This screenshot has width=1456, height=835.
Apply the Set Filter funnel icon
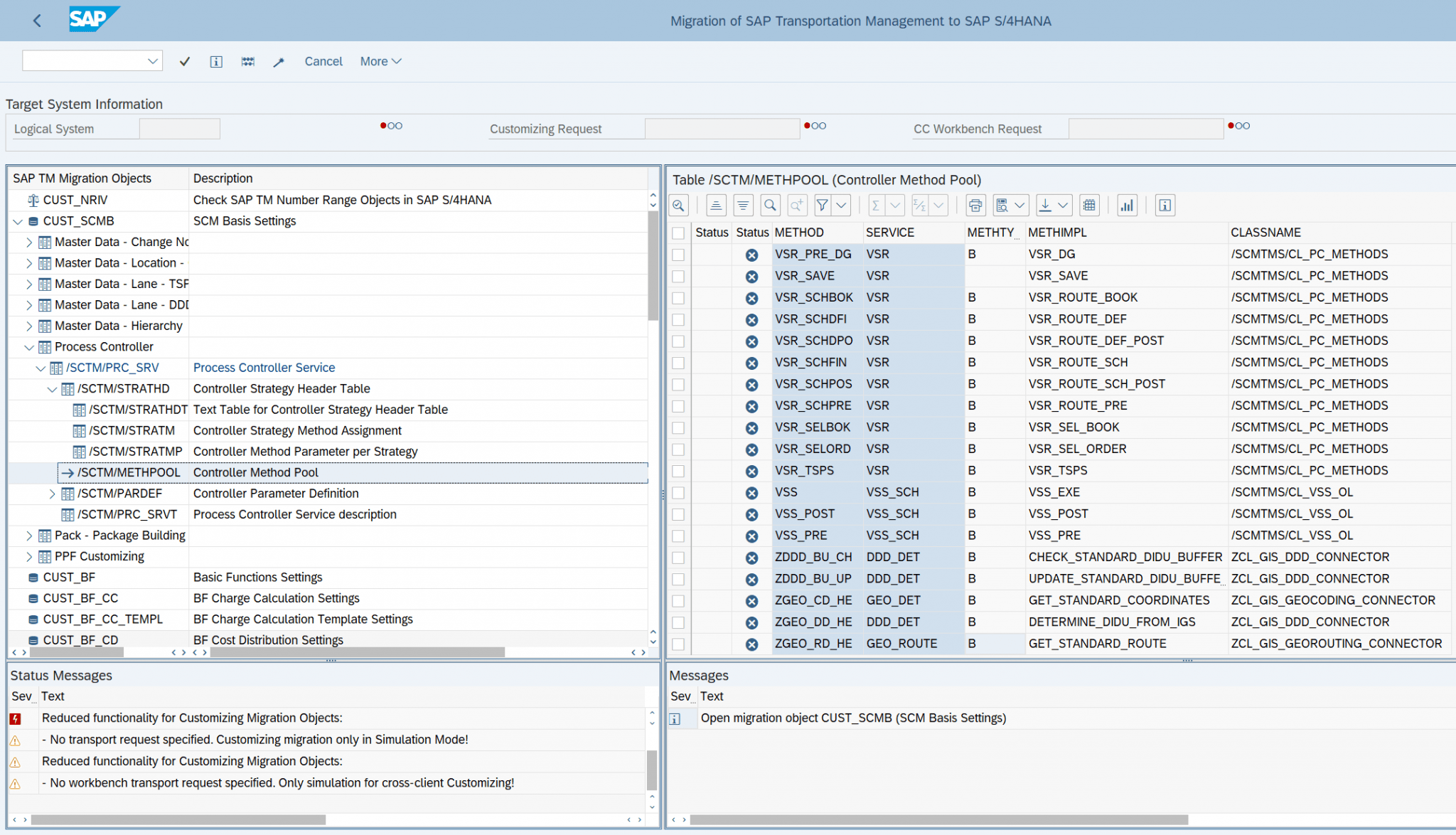tap(823, 206)
